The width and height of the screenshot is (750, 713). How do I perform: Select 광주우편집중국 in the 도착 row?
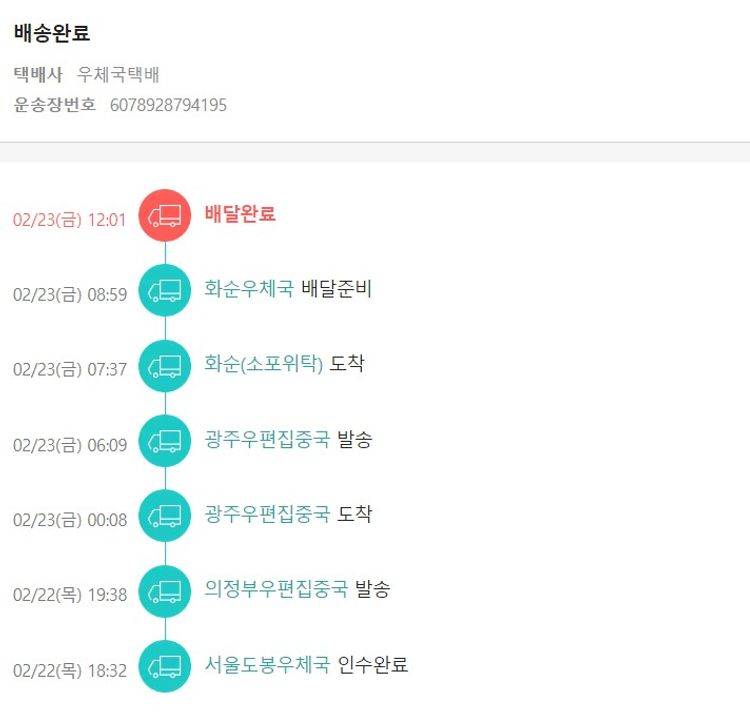click(267, 514)
